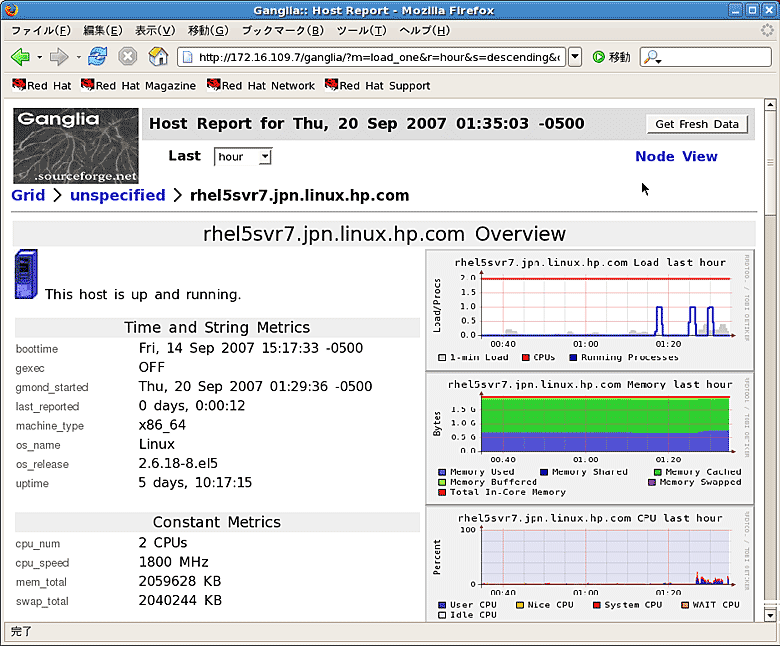
Task: Open the 編集(E) menu
Action: pos(102,30)
